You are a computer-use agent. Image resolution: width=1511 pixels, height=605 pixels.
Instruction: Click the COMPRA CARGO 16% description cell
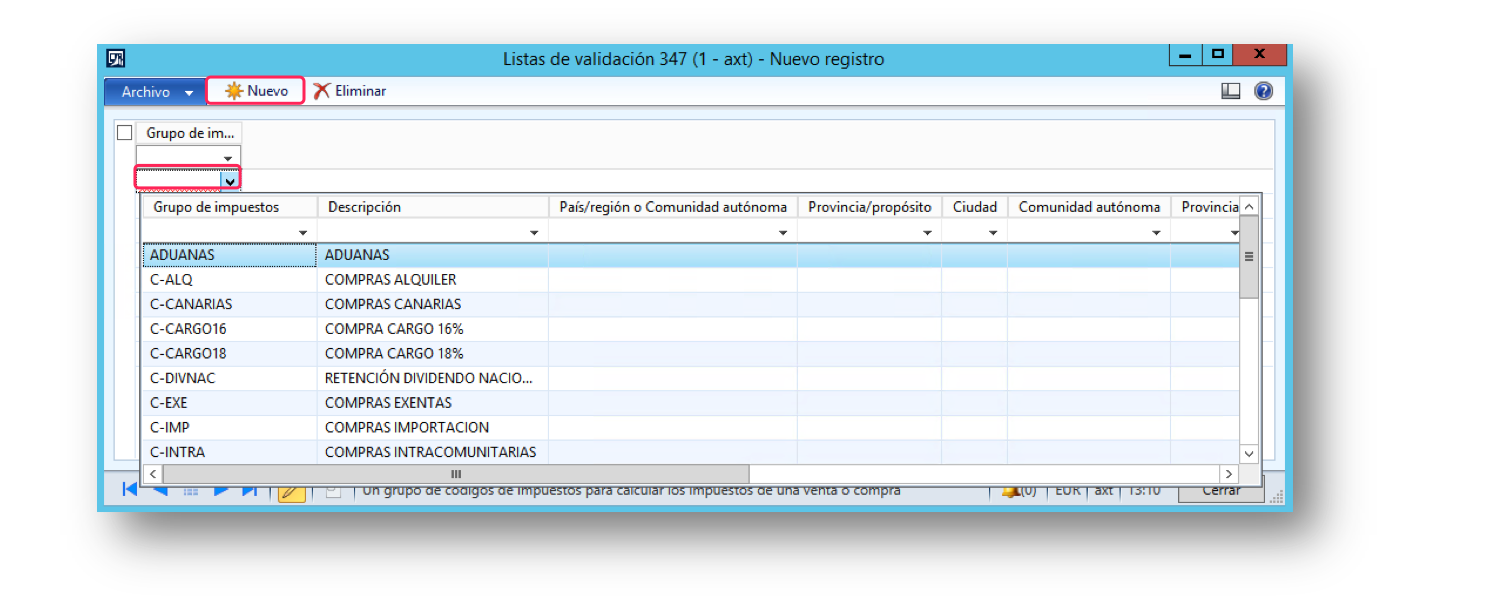pyautogui.click(x=433, y=329)
